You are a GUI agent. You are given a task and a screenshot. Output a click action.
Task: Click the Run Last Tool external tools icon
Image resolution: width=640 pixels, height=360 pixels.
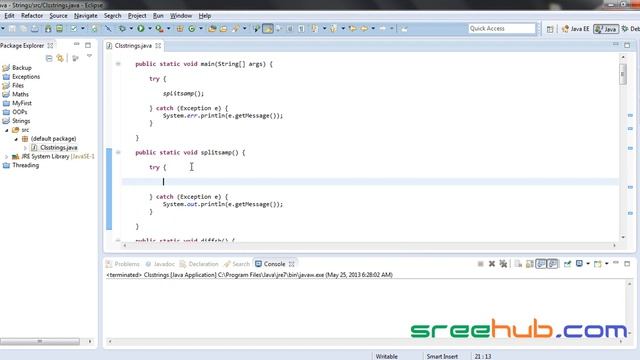click(159, 28)
